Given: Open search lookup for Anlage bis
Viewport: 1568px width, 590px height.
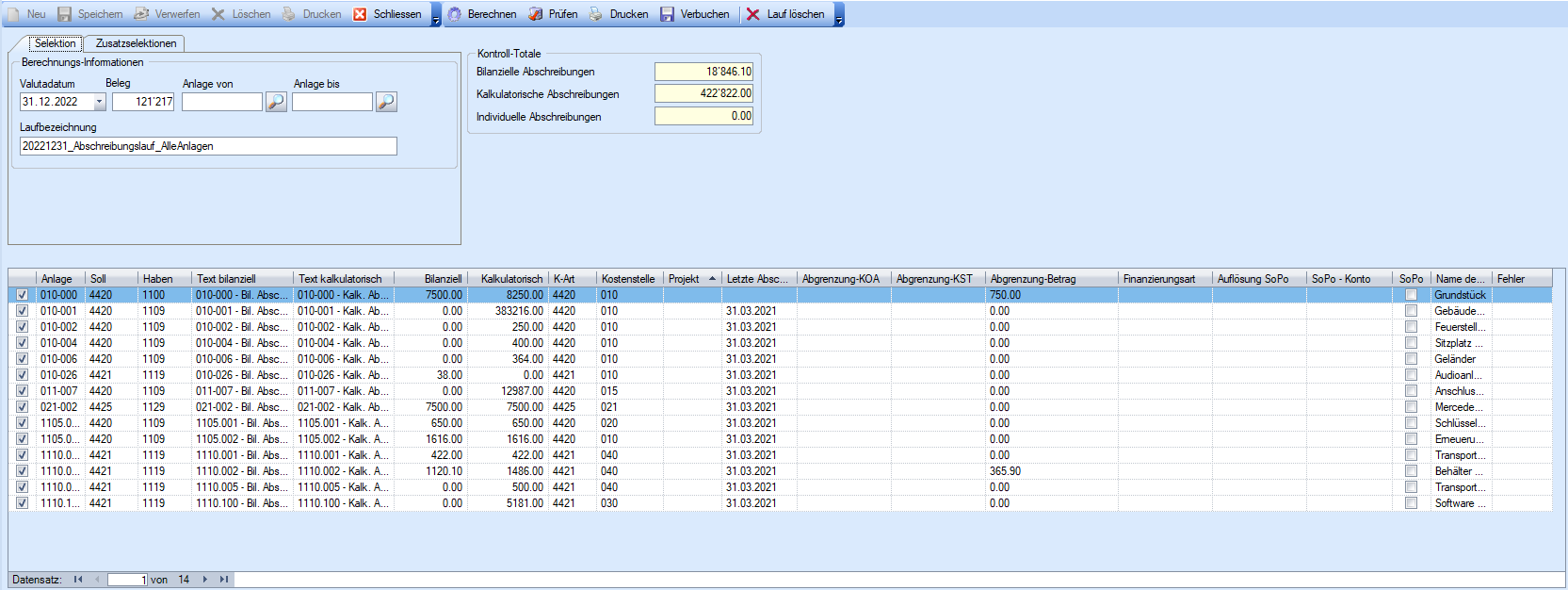Looking at the screenshot, I should click(x=386, y=102).
